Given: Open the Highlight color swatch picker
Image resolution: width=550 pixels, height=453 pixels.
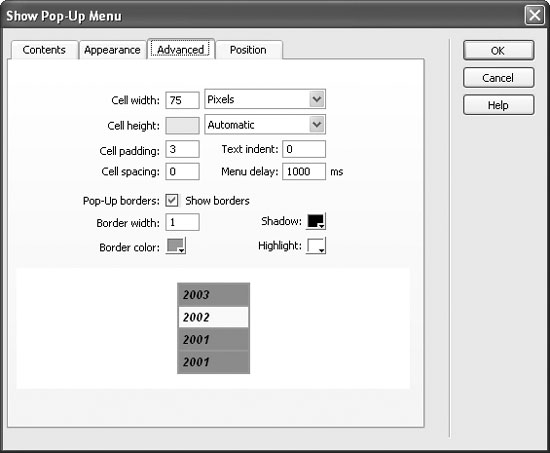Looking at the screenshot, I should point(316,246).
